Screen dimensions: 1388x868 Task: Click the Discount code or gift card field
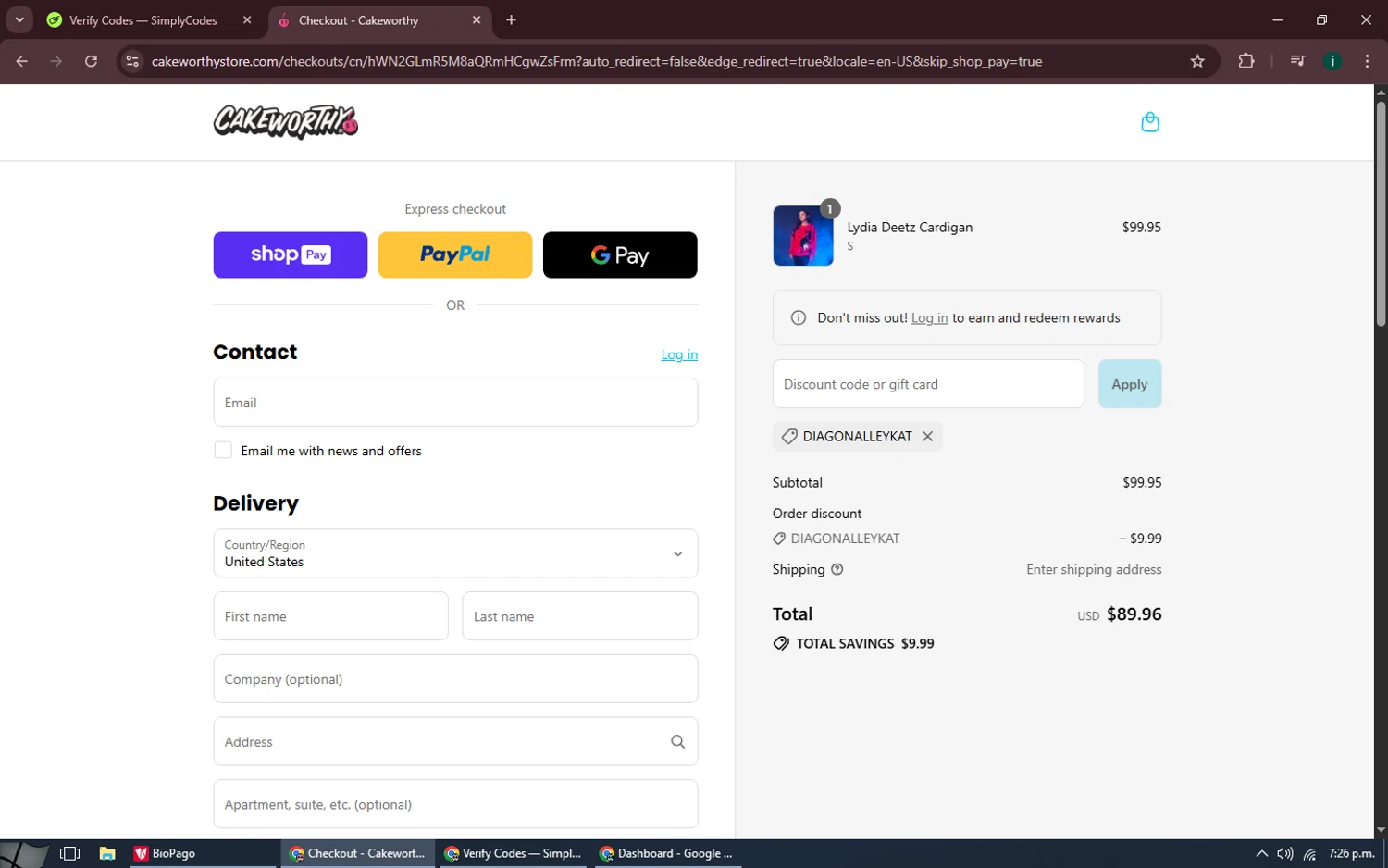pyautogui.click(x=928, y=384)
